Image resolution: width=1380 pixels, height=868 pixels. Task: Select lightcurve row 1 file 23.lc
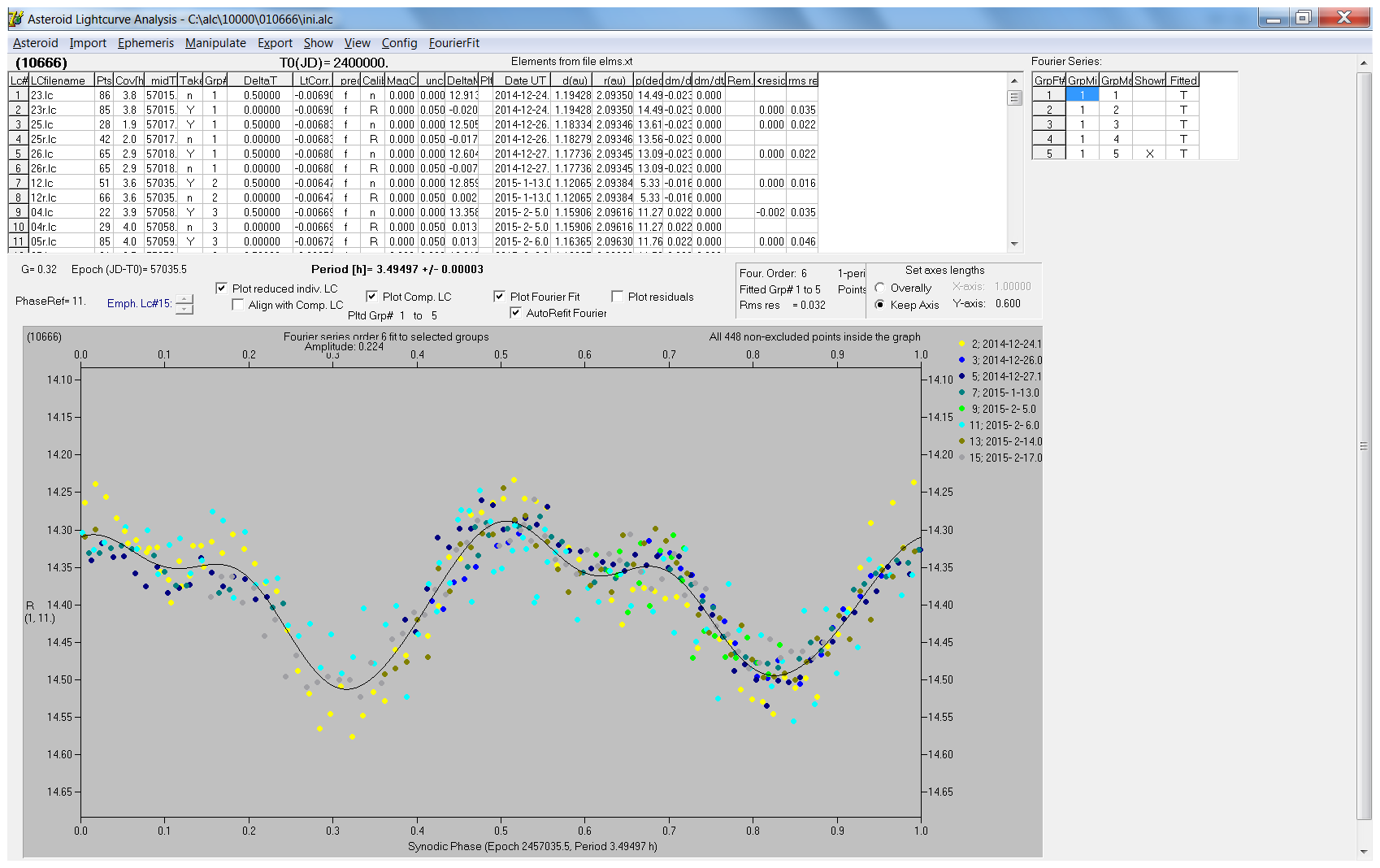pos(413,95)
